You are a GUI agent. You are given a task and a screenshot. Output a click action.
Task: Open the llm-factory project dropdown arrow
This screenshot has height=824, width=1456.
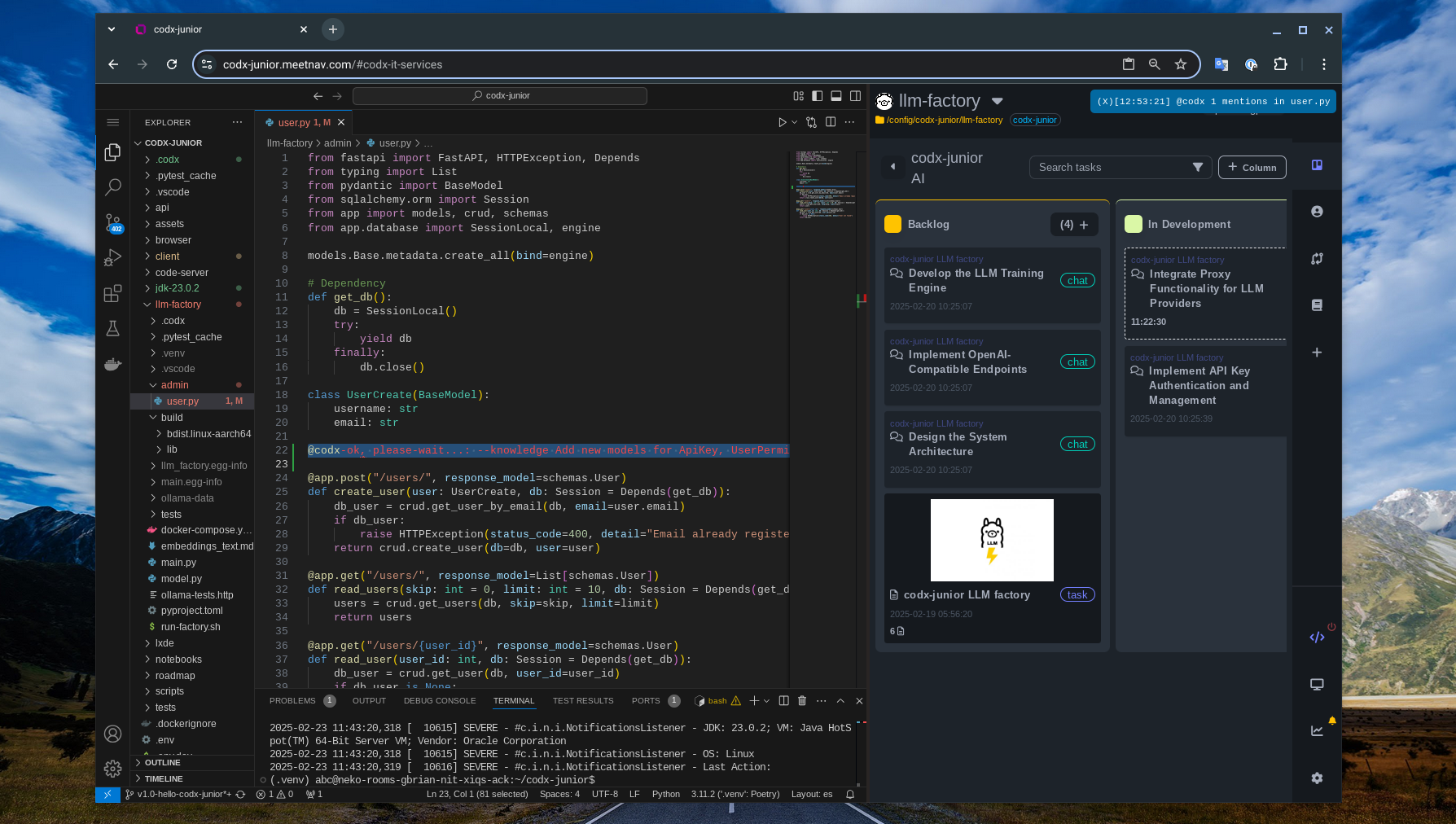click(x=998, y=101)
